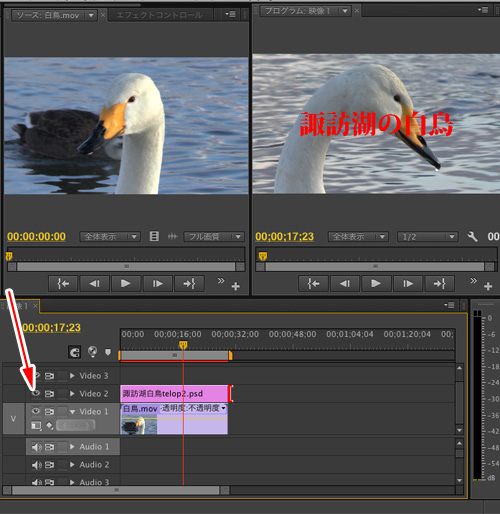Open Source monitor 全体表示 zoom dropdown
Image resolution: width=500 pixels, height=514 pixels.
110,237
